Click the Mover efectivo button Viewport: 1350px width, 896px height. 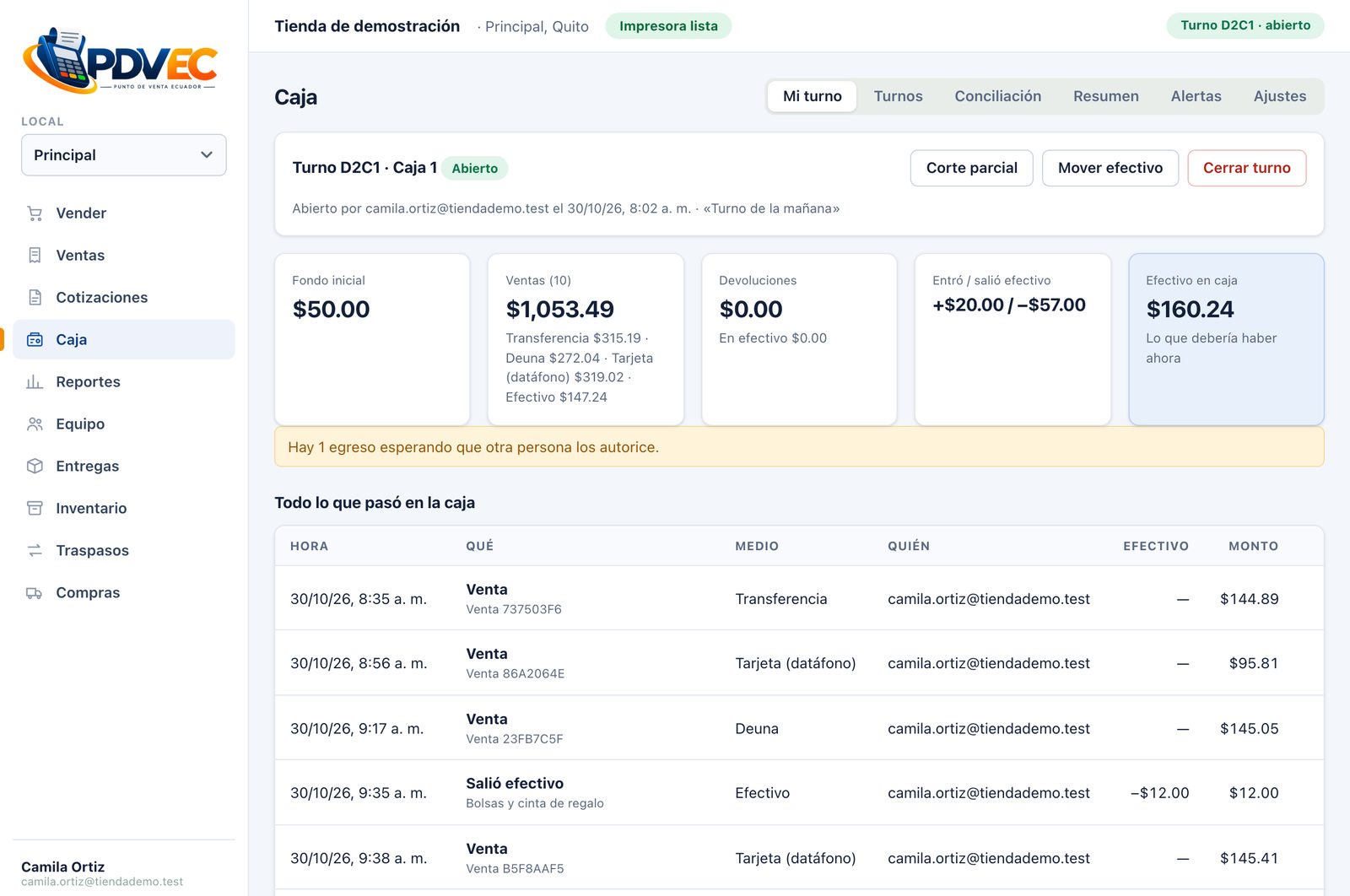tap(1110, 168)
